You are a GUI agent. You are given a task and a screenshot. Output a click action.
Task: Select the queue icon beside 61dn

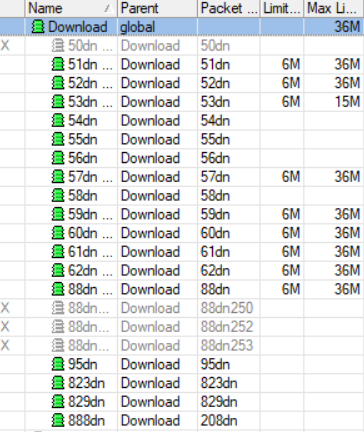click(x=58, y=252)
